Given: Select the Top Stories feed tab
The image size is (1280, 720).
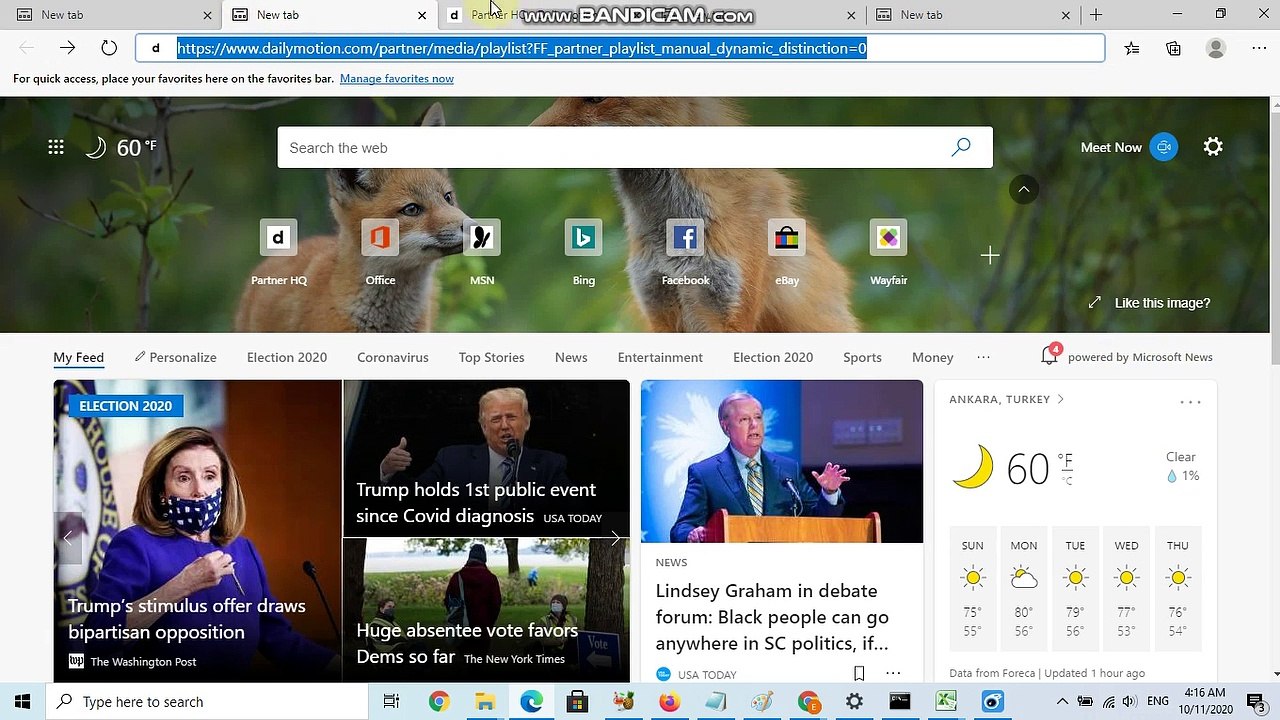Looking at the screenshot, I should click(x=491, y=357).
